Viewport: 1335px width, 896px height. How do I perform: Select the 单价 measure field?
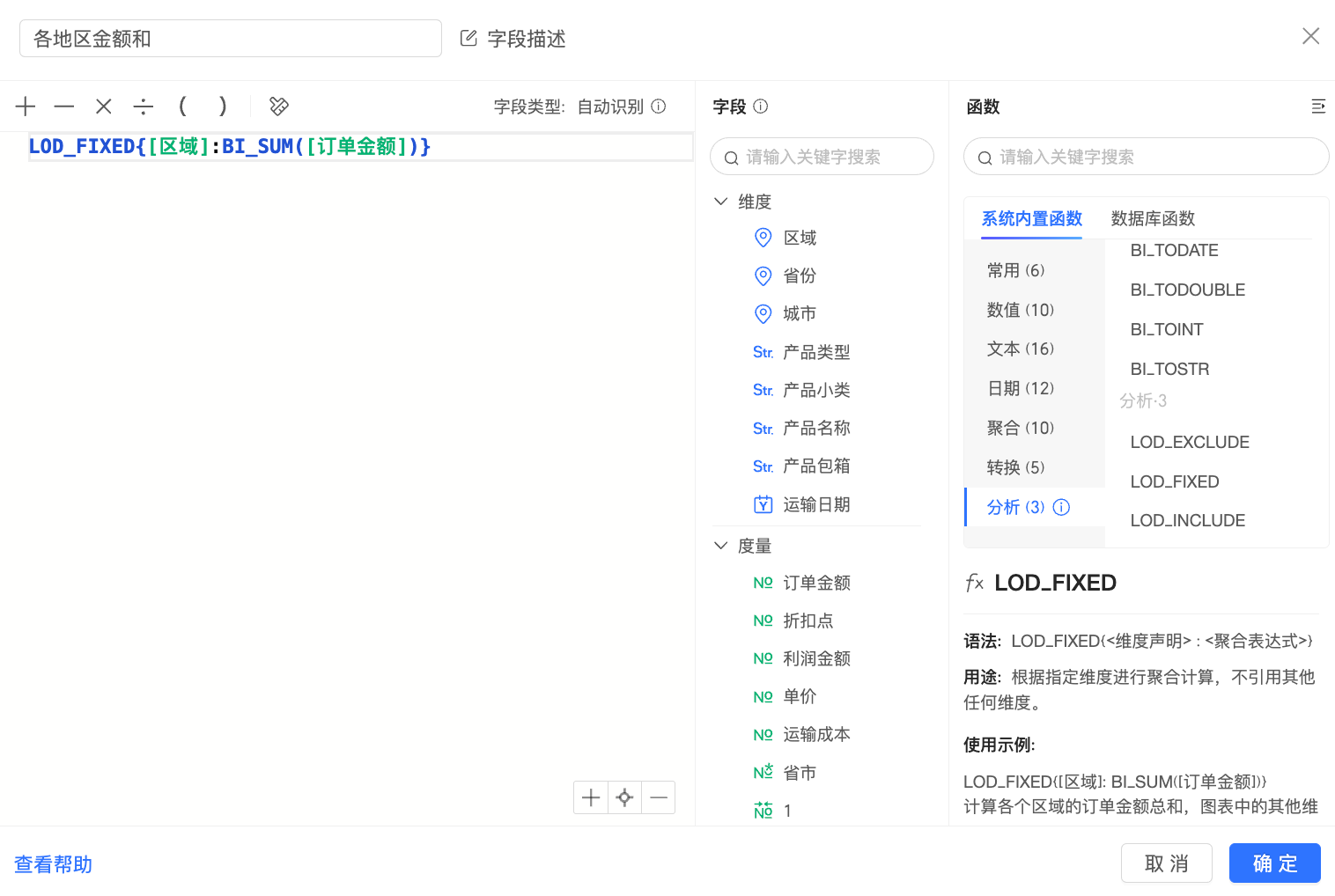[x=800, y=696]
